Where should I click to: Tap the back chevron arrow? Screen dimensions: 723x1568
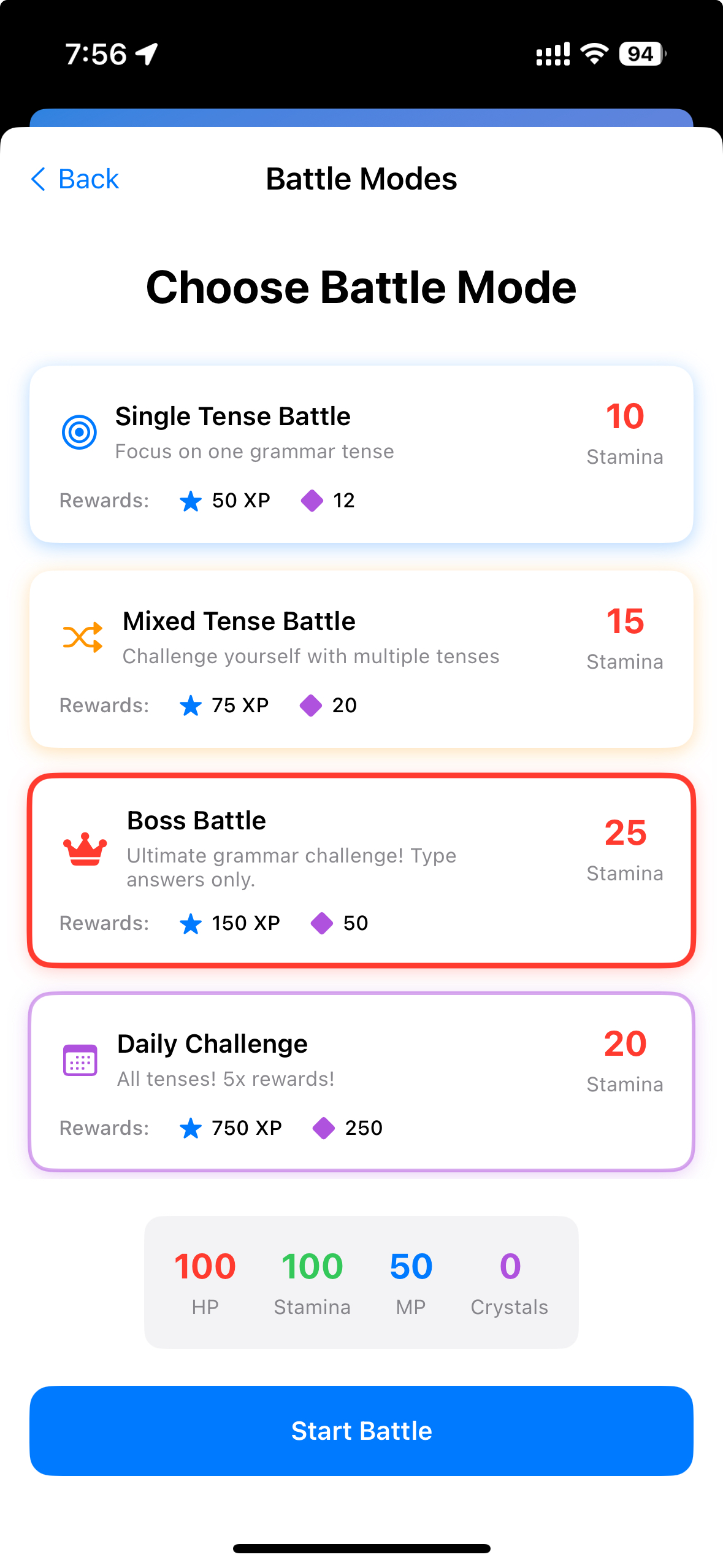pyautogui.click(x=38, y=179)
